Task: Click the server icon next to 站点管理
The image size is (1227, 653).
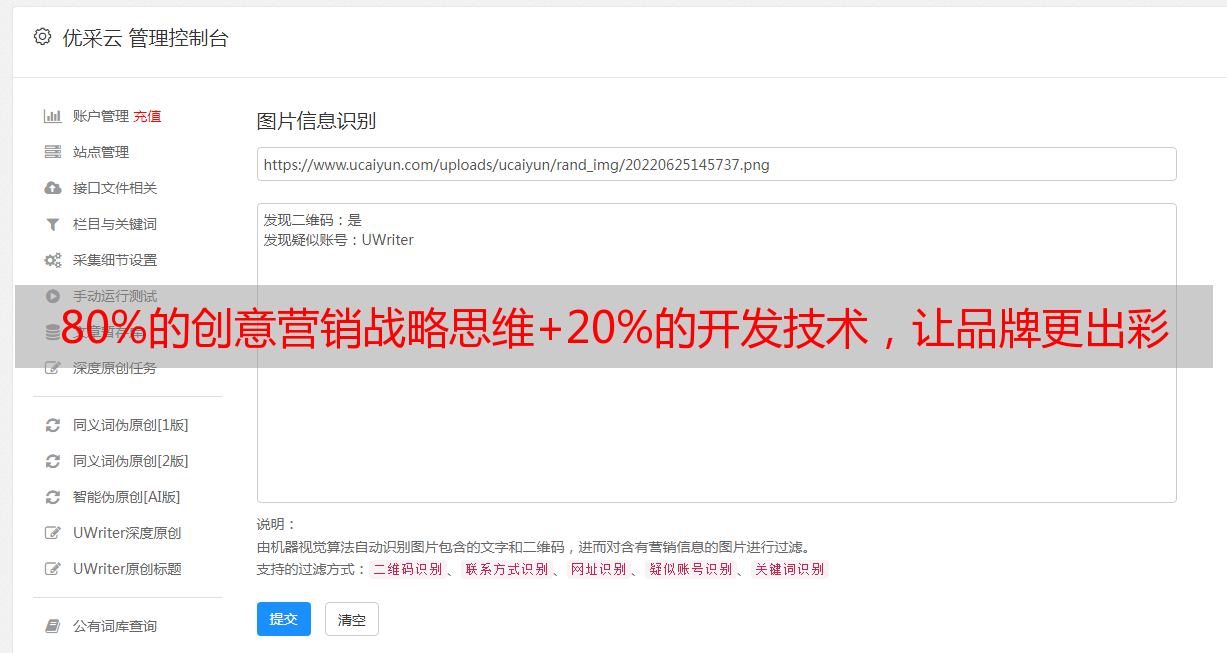Action: pyautogui.click(x=53, y=152)
